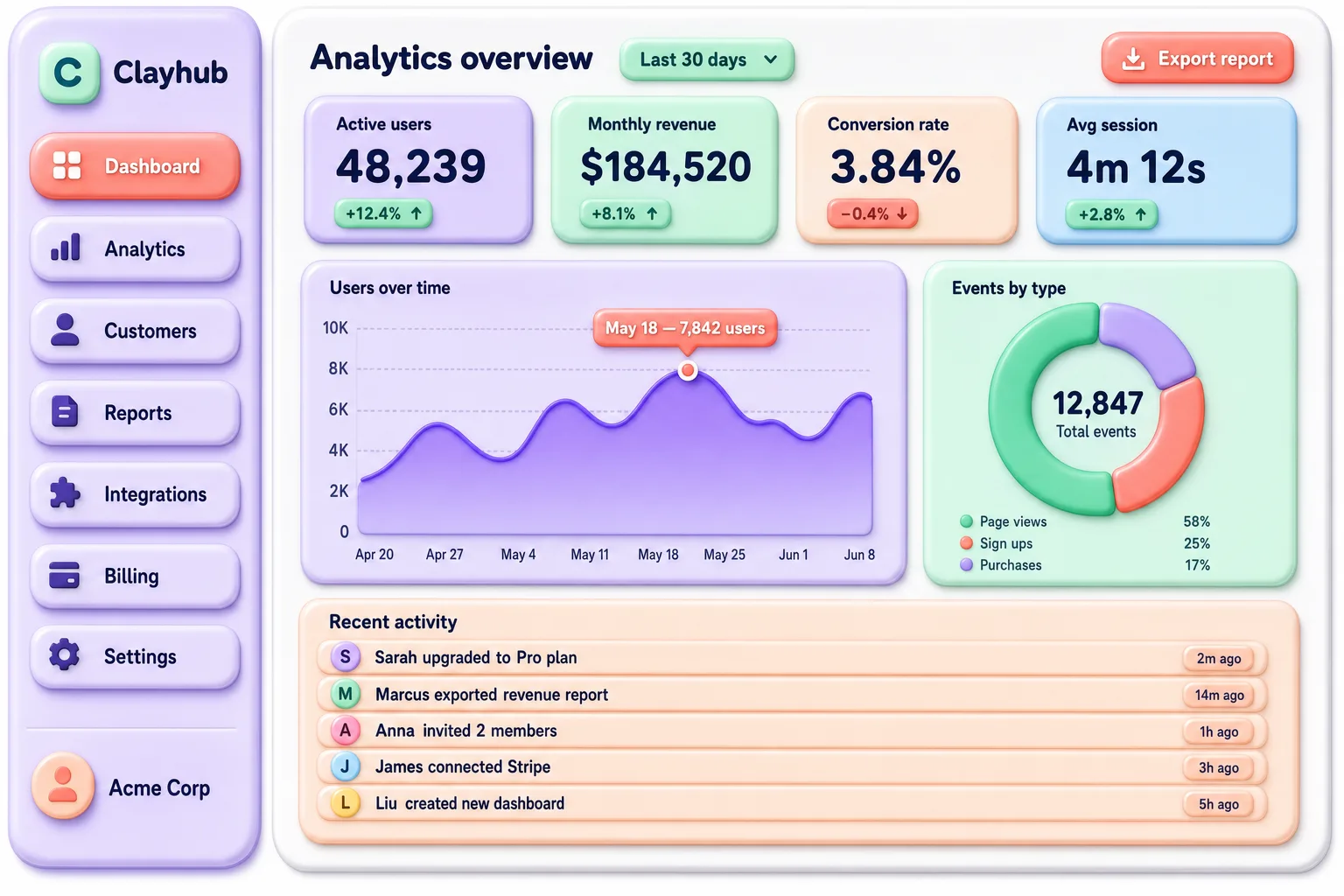Select the Reports menu item
Viewport: 1344px width, 896px height.
pyautogui.click(x=135, y=412)
